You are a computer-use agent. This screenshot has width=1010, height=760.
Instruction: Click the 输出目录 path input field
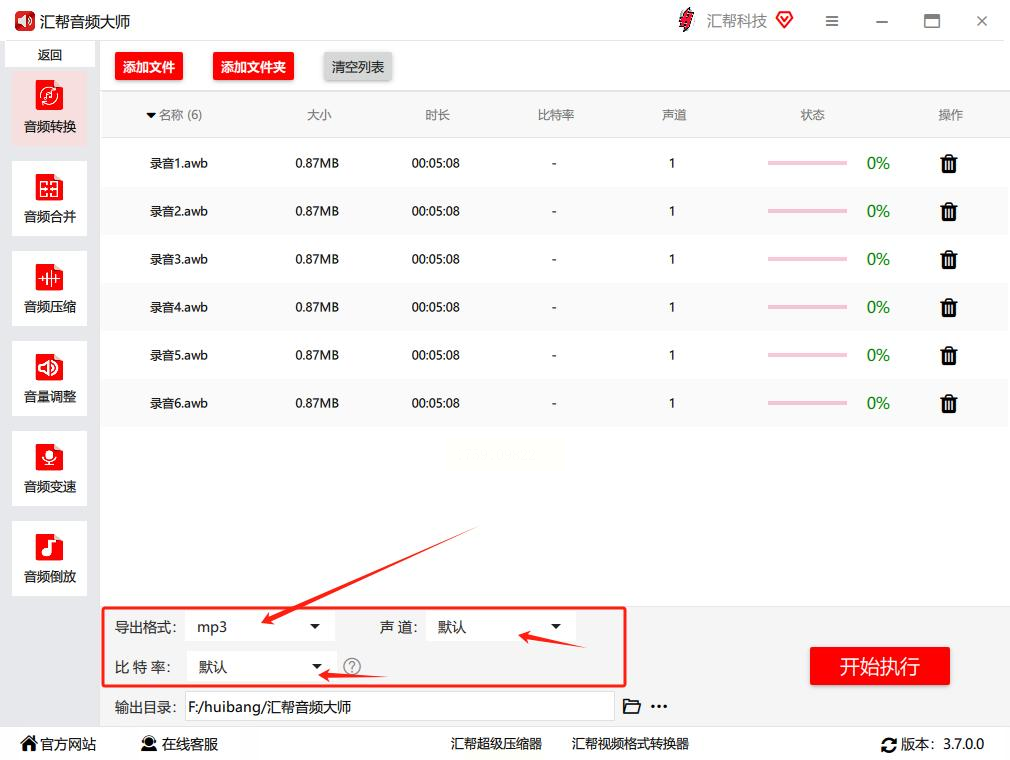[399, 707]
